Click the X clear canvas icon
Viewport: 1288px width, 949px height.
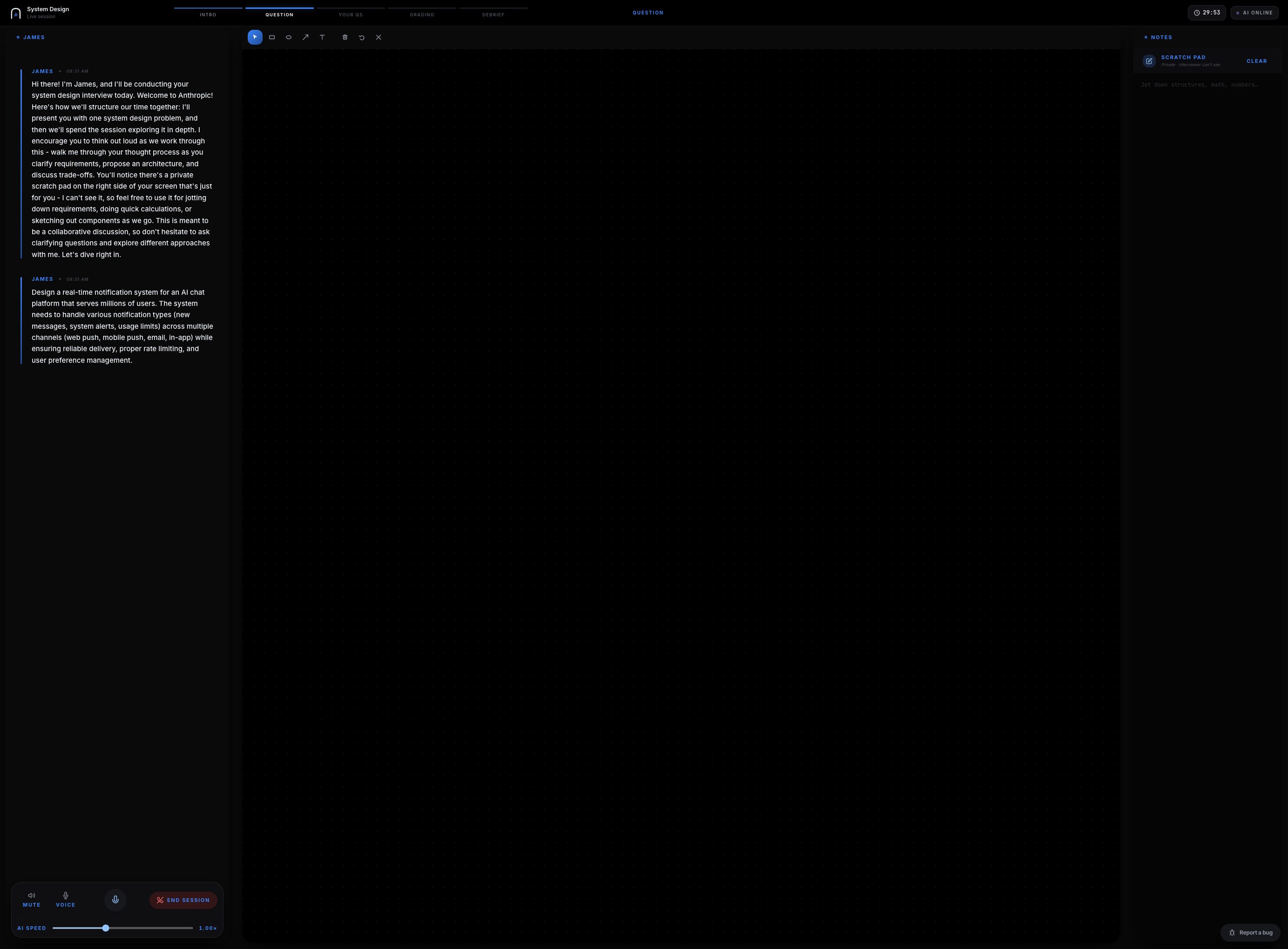click(x=379, y=37)
